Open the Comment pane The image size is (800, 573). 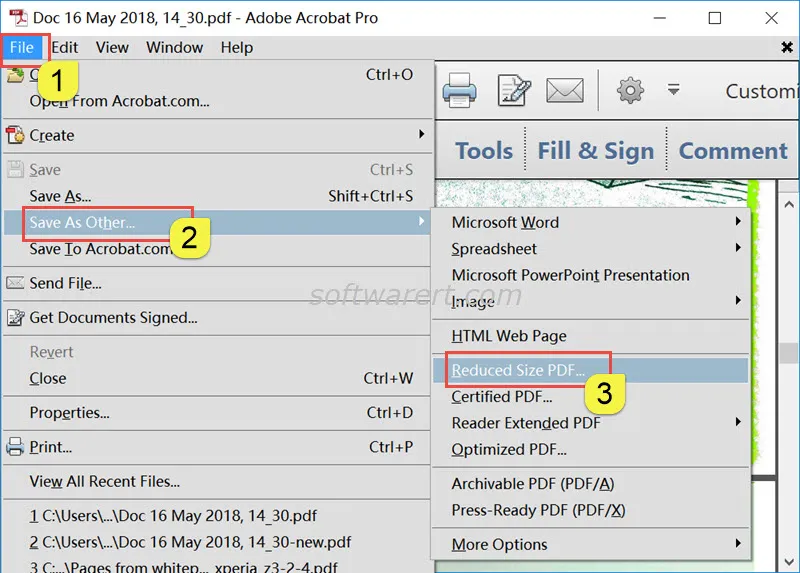coord(732,151)
